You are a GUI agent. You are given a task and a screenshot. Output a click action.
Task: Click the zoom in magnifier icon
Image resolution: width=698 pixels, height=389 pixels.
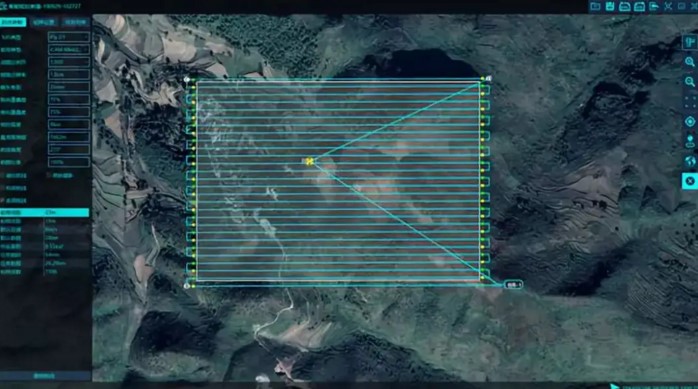[x=690, y=62]
